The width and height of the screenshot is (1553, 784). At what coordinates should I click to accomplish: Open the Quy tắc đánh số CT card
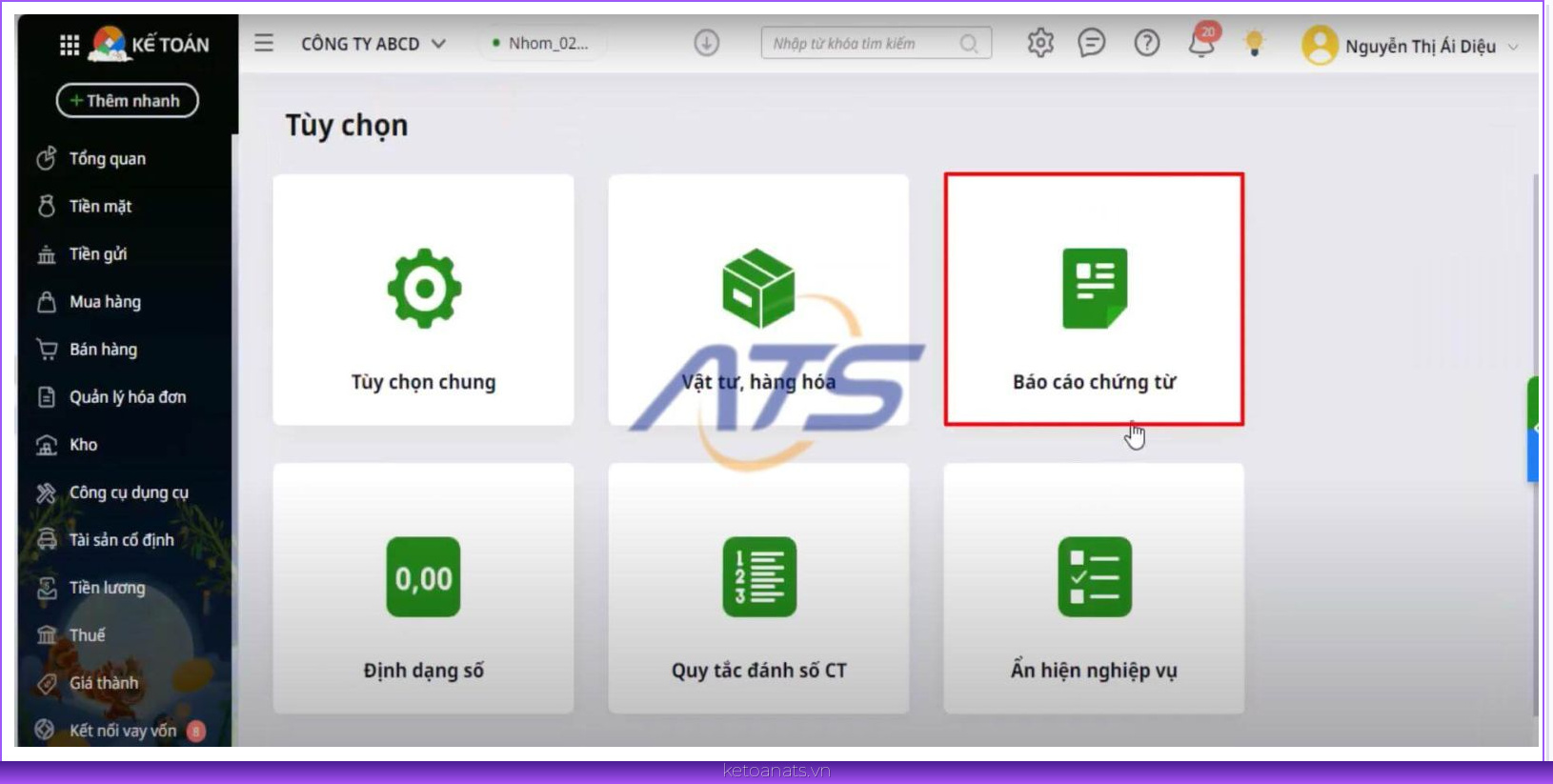(758, 589)
